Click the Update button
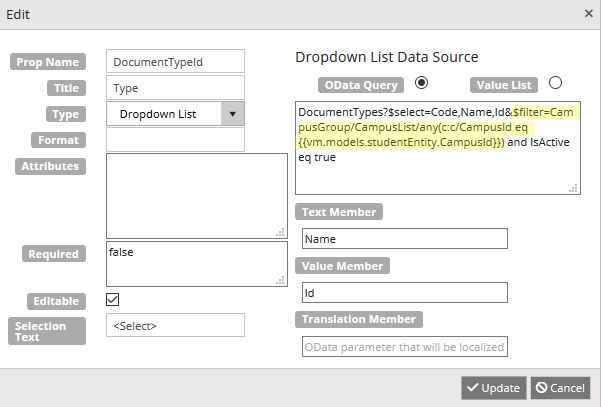Screen dimensions: 601x407 (494, 388)
